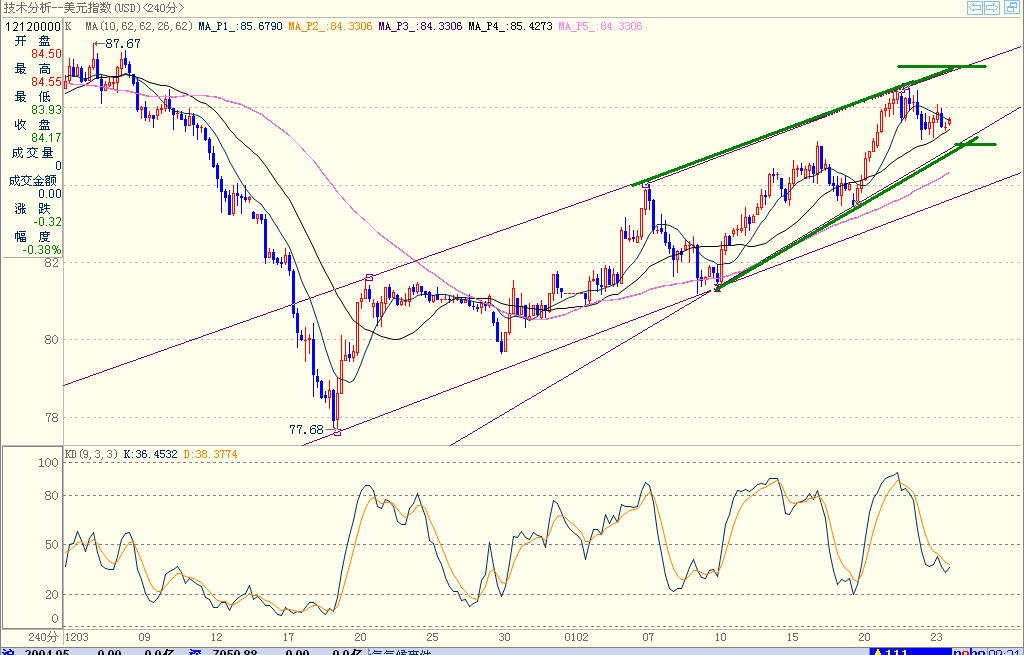Click the 20 level on the KD axis
This screenshot has height=655, width=1024.
click(52, 595)
